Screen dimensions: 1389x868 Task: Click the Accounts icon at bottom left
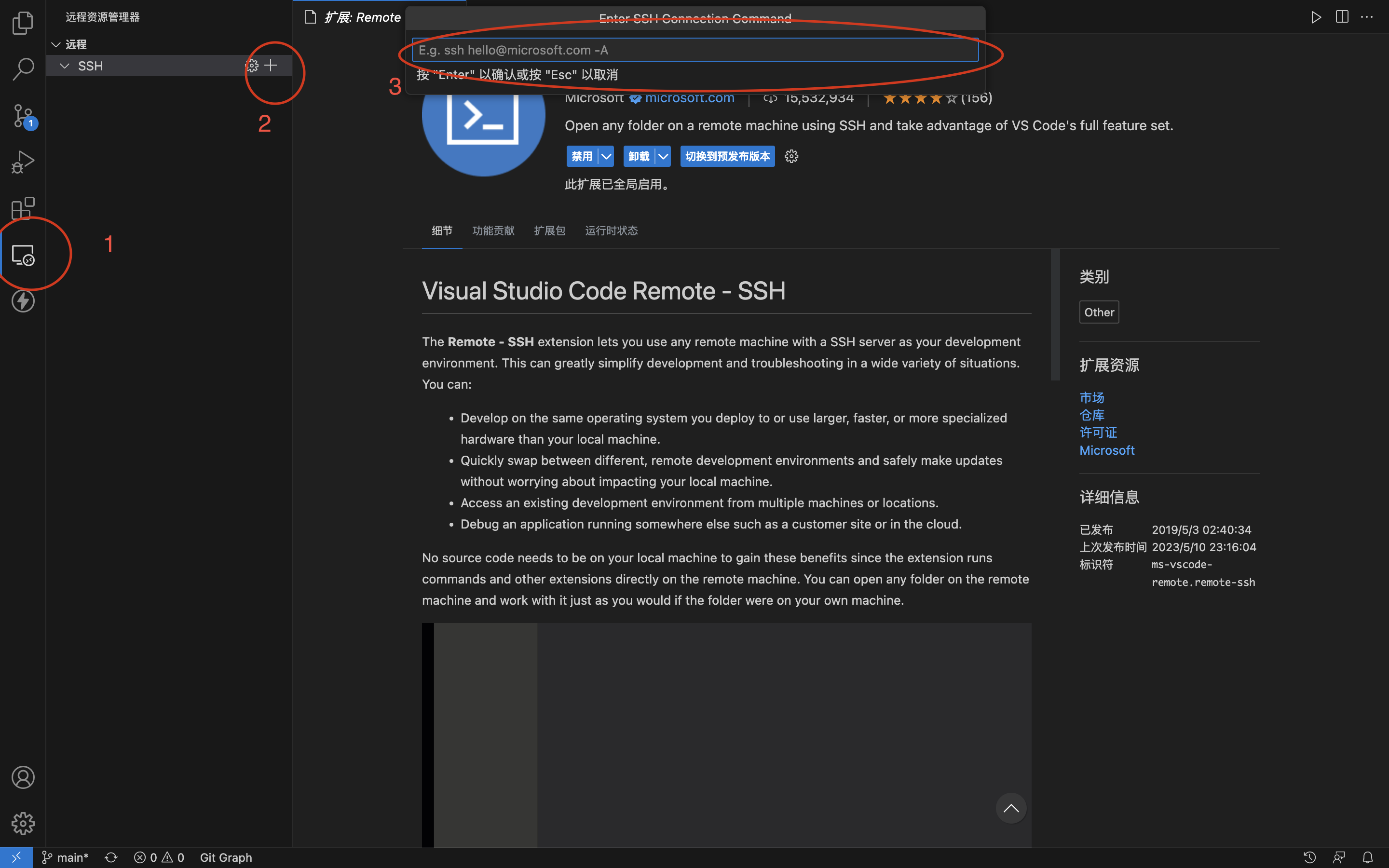click(x=23, y=777)
